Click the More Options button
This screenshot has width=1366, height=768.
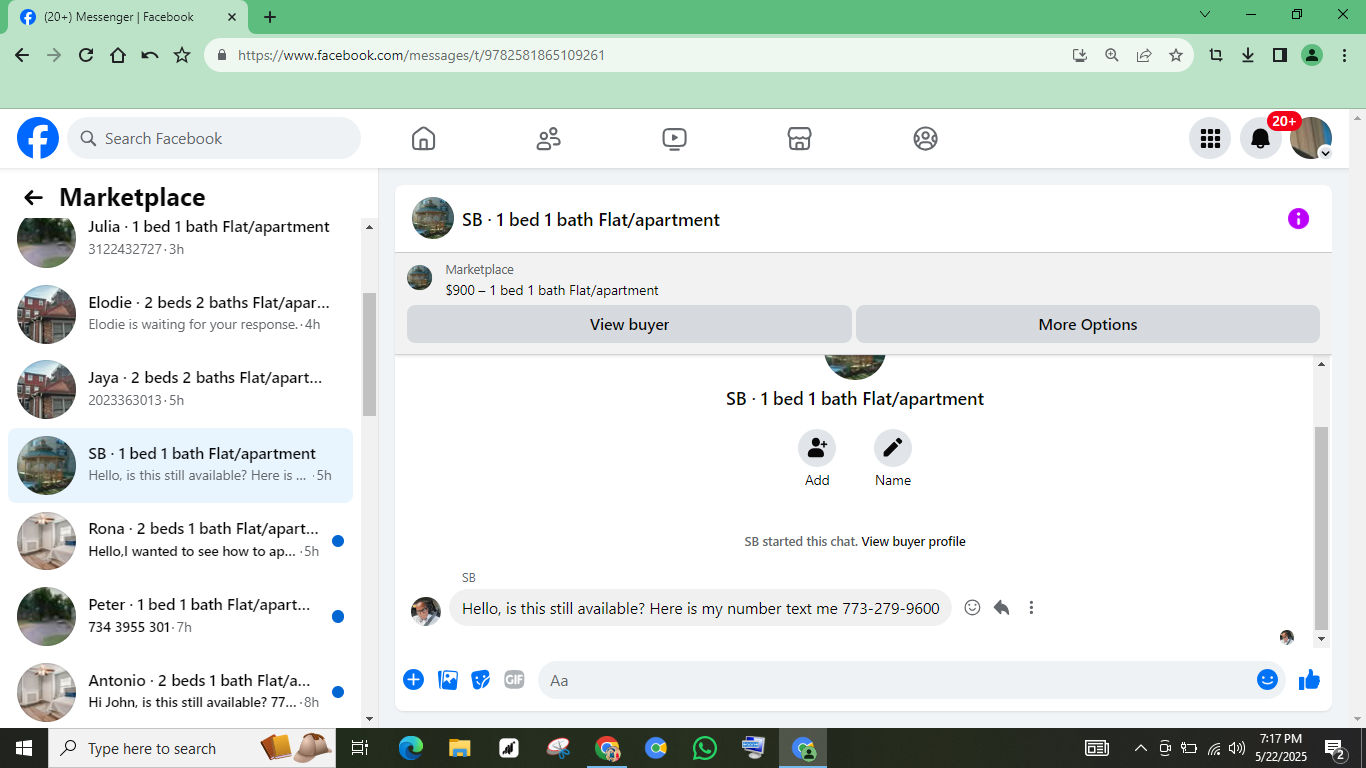click(x=1088, y=324)
